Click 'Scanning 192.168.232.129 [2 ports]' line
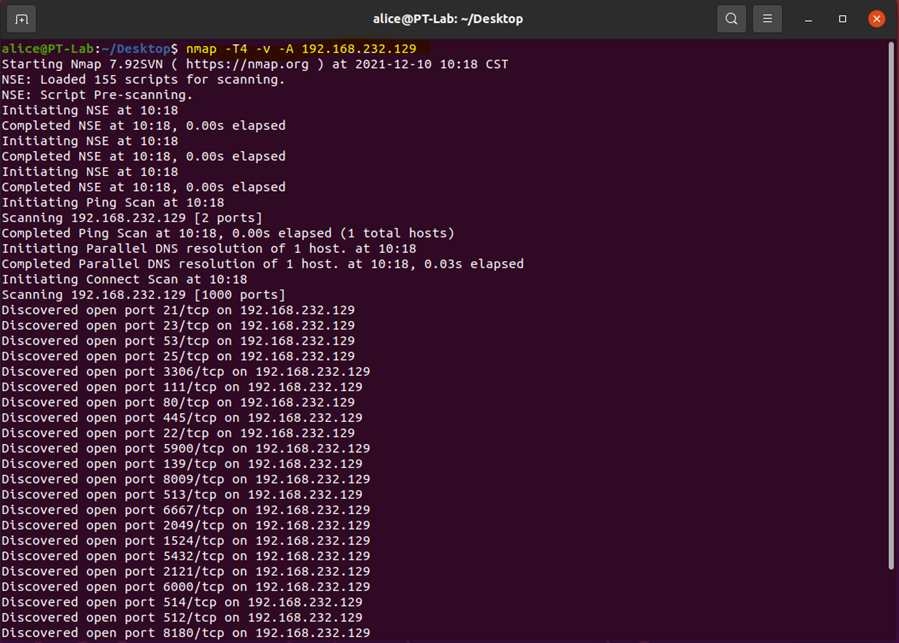 132,218
